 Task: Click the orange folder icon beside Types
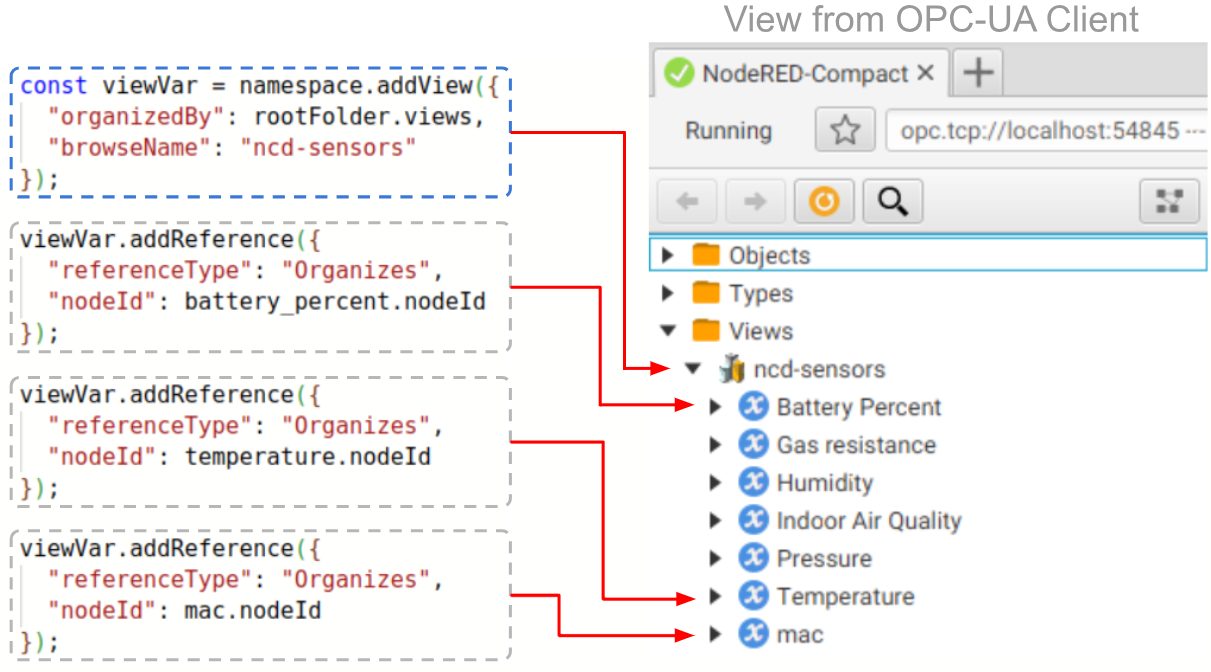pos(705,293)
